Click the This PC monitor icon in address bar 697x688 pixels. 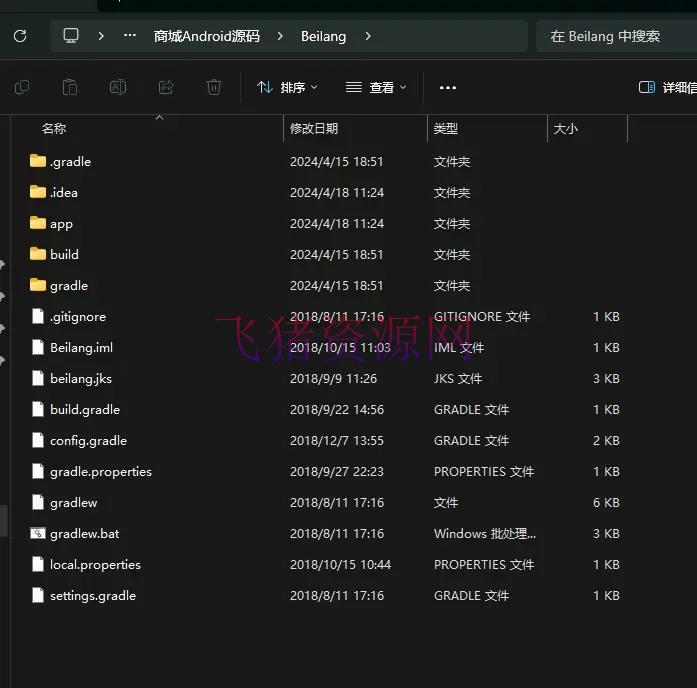(x=71, y=36)
